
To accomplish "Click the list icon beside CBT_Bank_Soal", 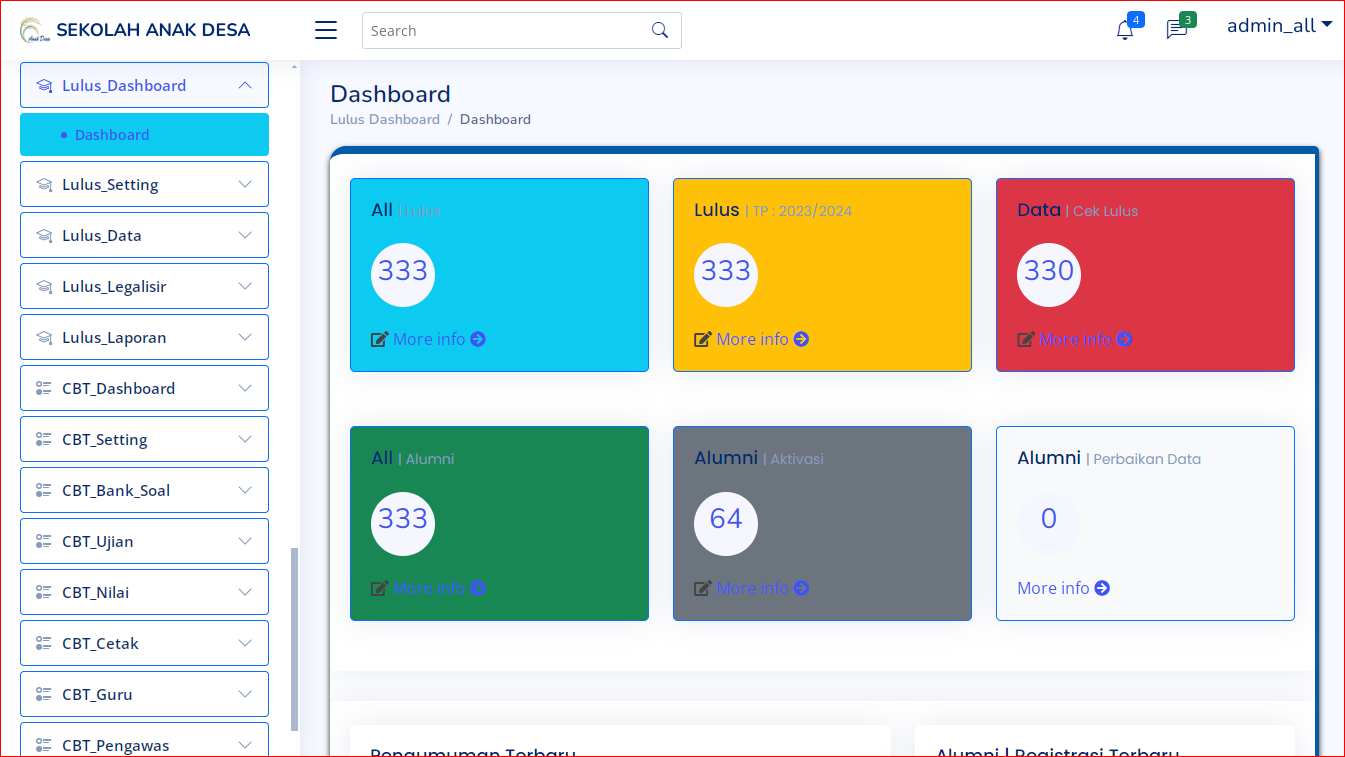I will tap(44, 490).
